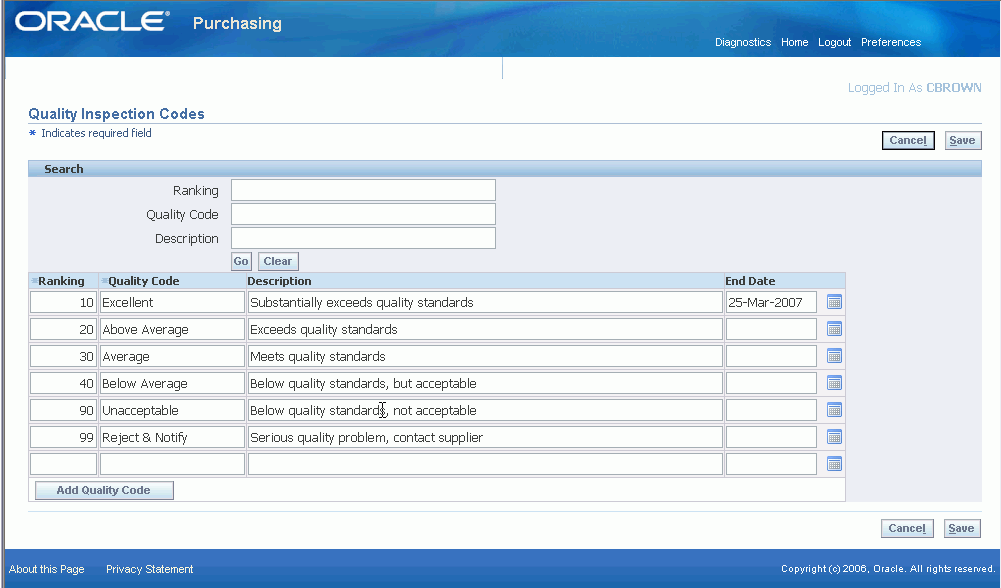Open calendar picker for Reject & Notify row
1001x588 pixels.
coord(834,437)
